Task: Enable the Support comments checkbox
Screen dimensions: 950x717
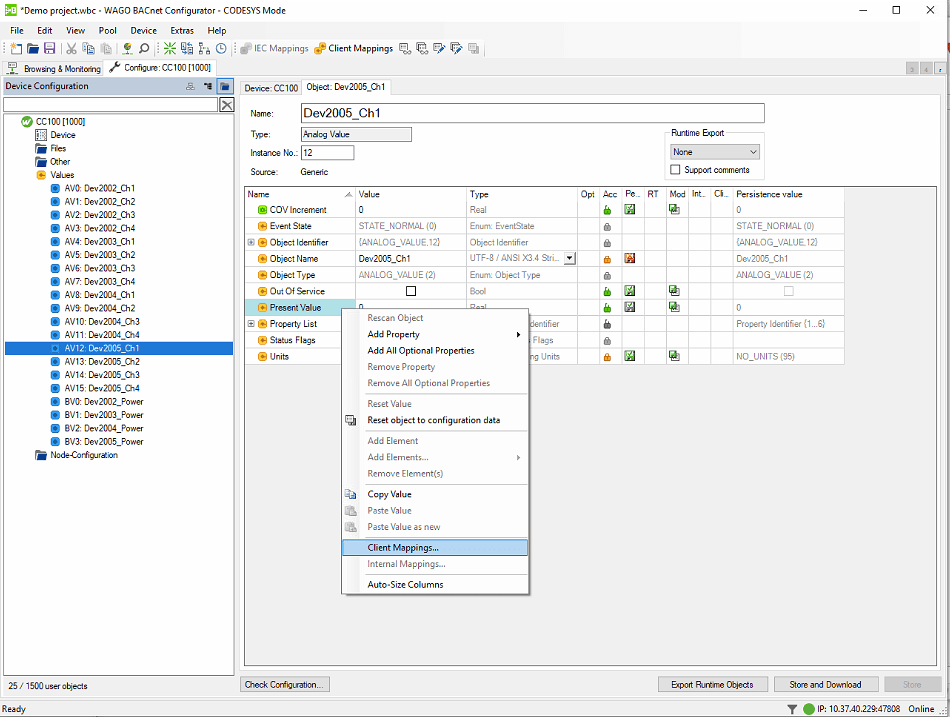Action: tap(676, 170)
